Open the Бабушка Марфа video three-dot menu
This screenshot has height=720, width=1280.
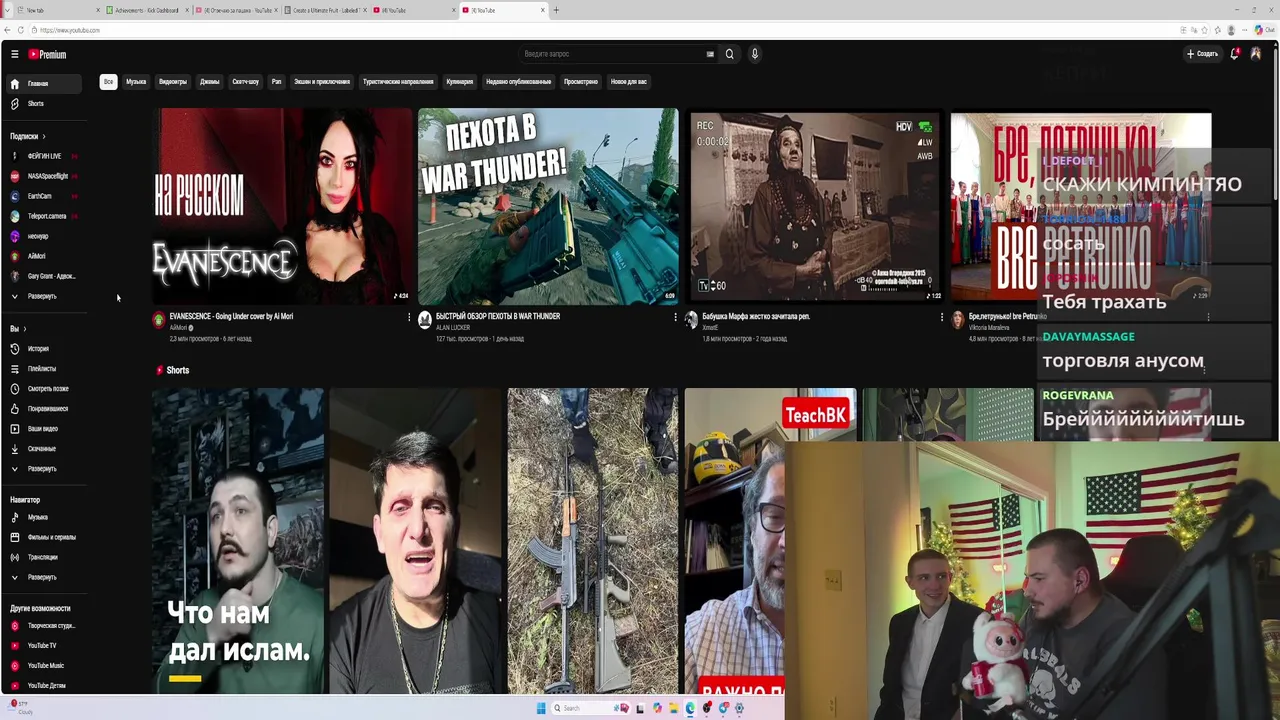pyautogui.click(x=941, y=317)
